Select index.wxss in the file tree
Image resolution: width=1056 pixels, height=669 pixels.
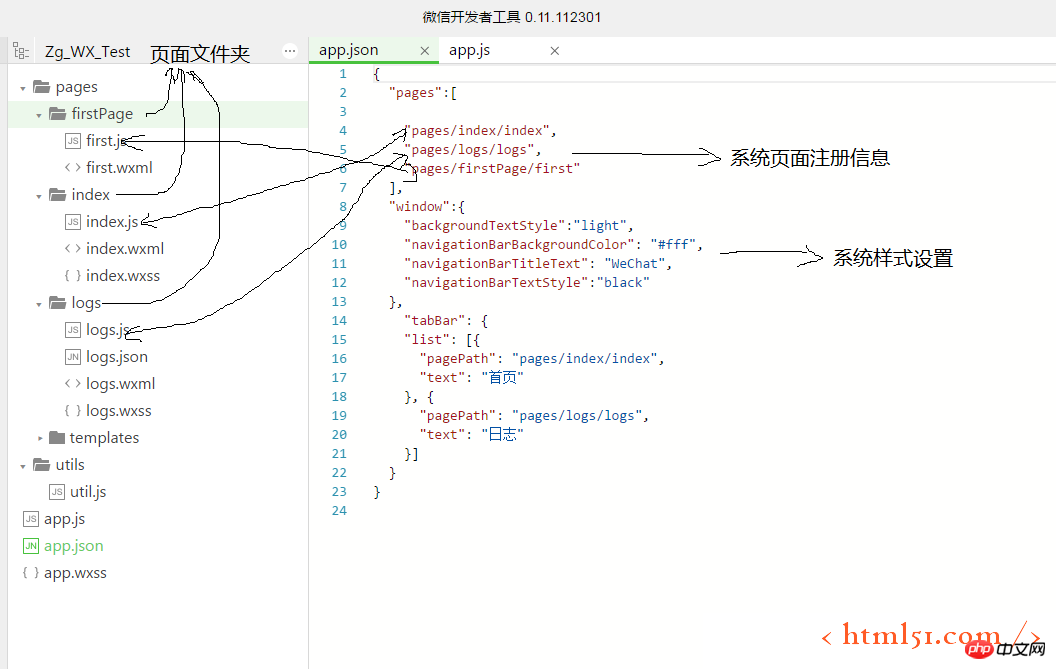(122, 276)
